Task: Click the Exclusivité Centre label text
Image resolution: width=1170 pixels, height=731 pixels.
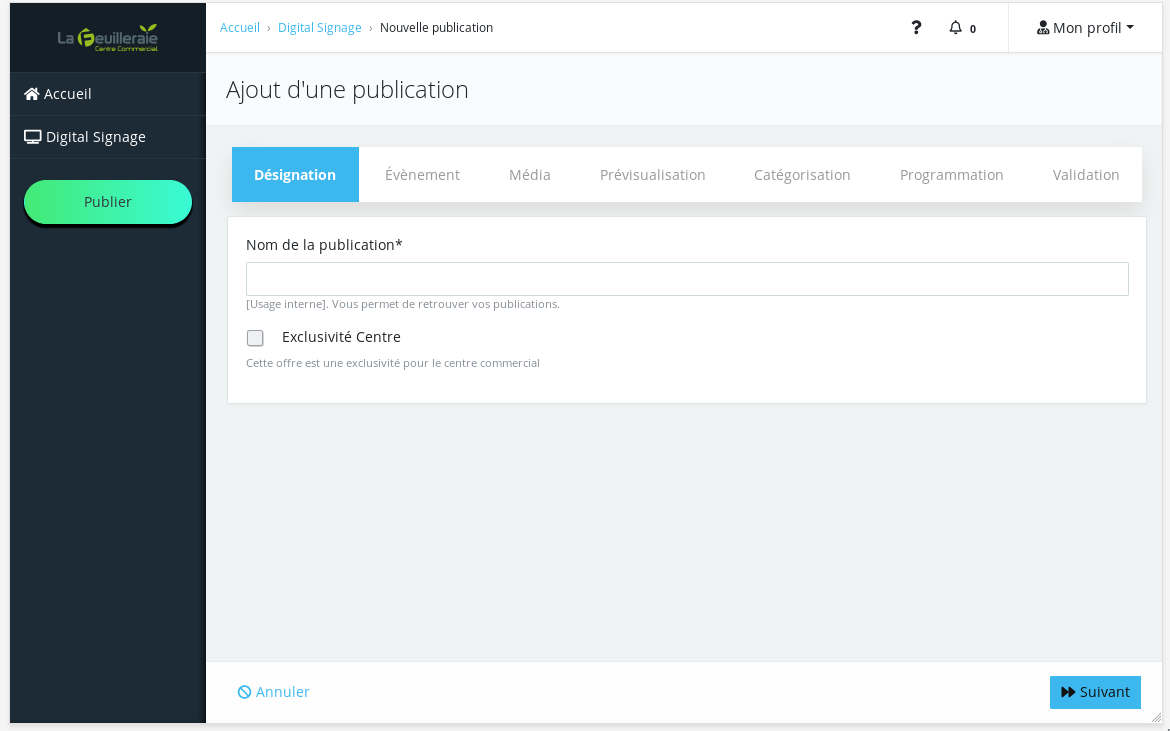Action: click(x=341, y=337)
